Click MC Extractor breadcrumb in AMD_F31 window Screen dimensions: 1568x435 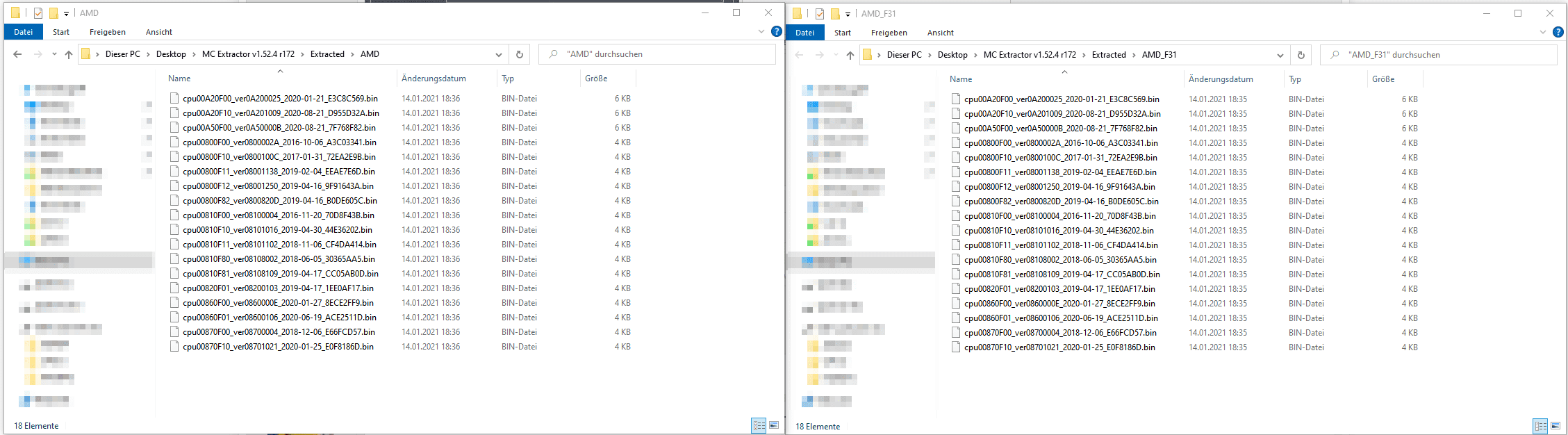coord(1030,55)
